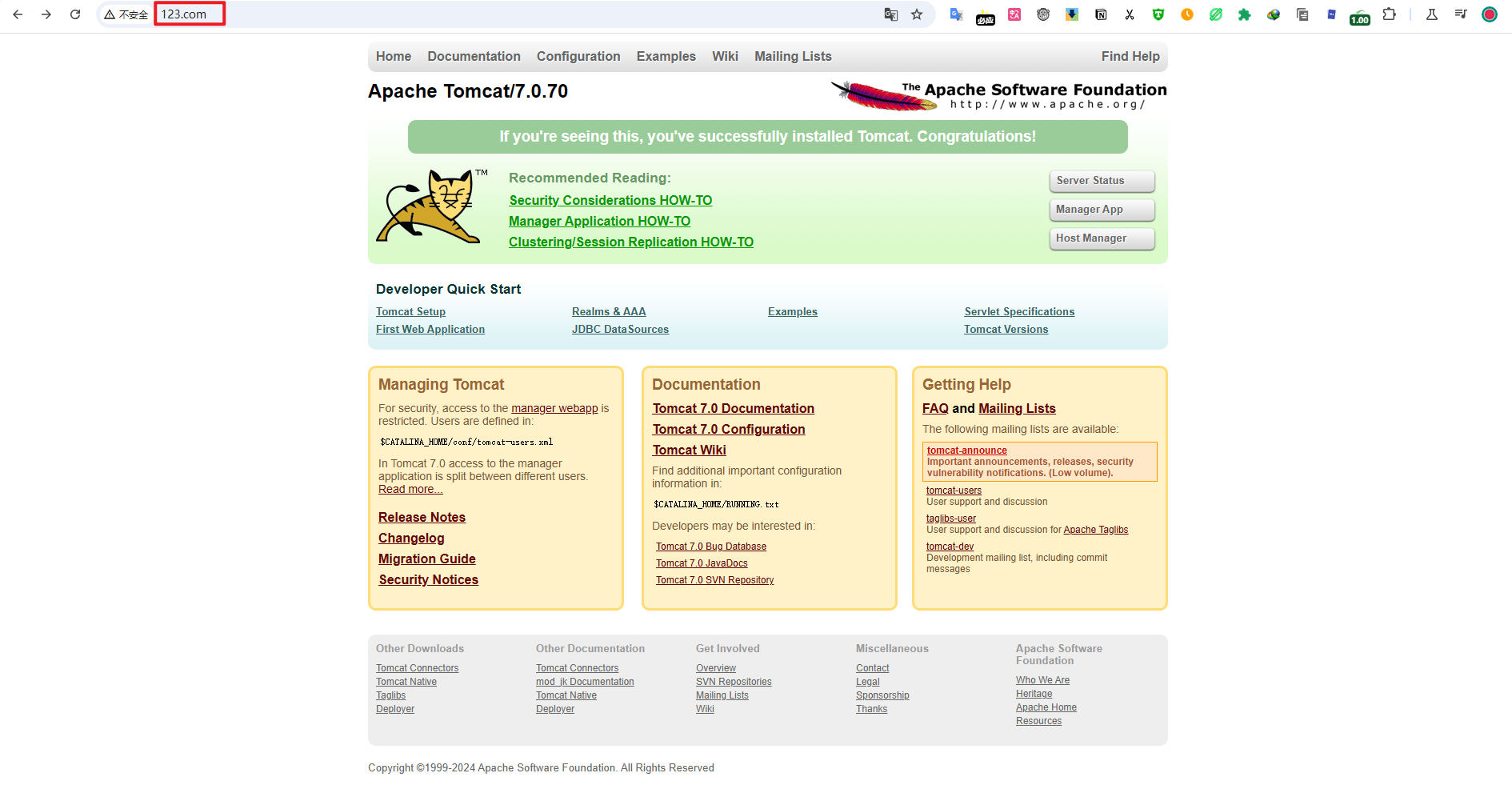Open the Configuration nav menu item
Viewport: 1512px width, 785px height.
578,57
